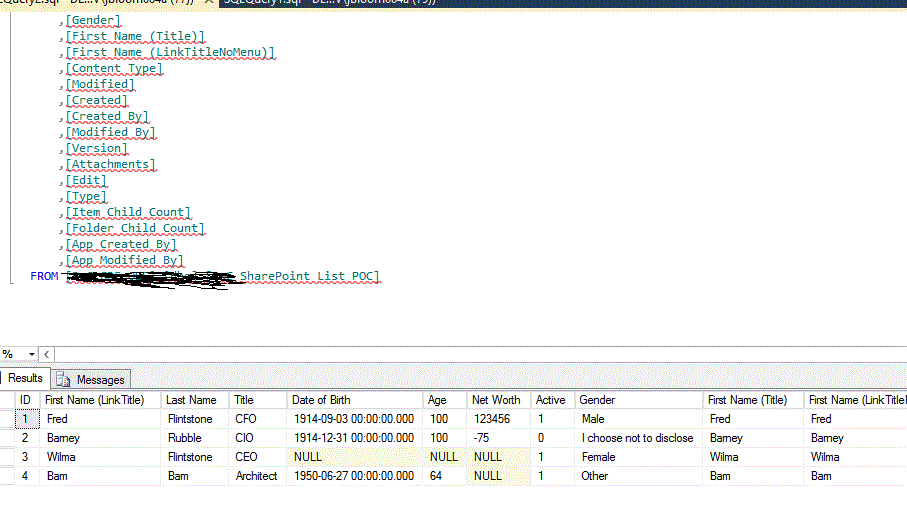Select the Active column header
Image resolution: width=907 pixels, height=512 pixels.
coord(552,400)
